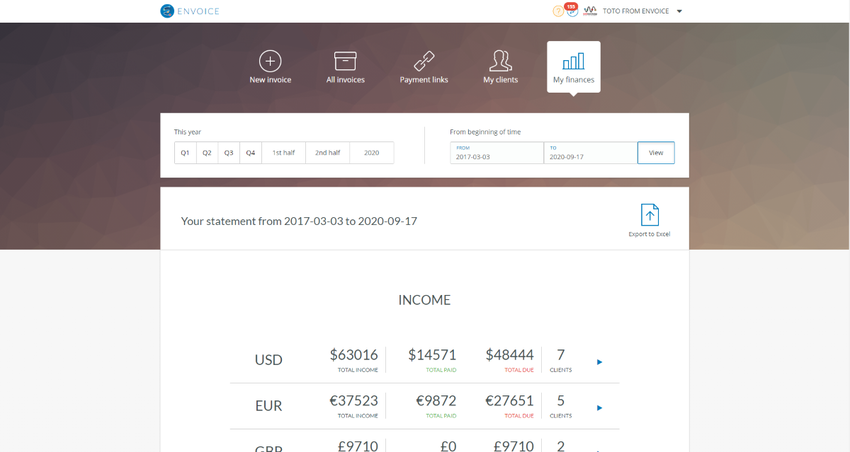
Task: Filter by Q1 period
Action: (x=185, y=153)
